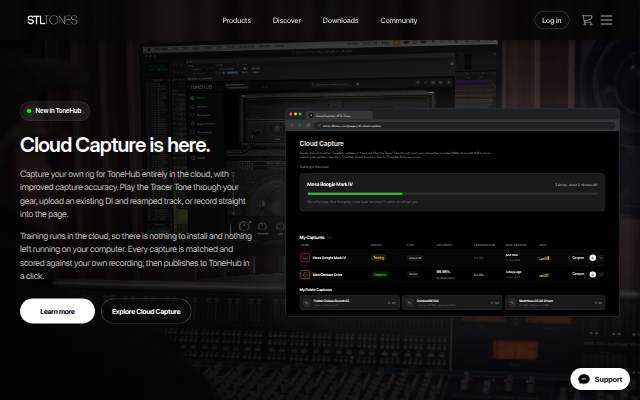Viewport: 640px width, 400px height.
Task: Open the Downloads menu
Action: pyautogui.click(x=340, y=20)
